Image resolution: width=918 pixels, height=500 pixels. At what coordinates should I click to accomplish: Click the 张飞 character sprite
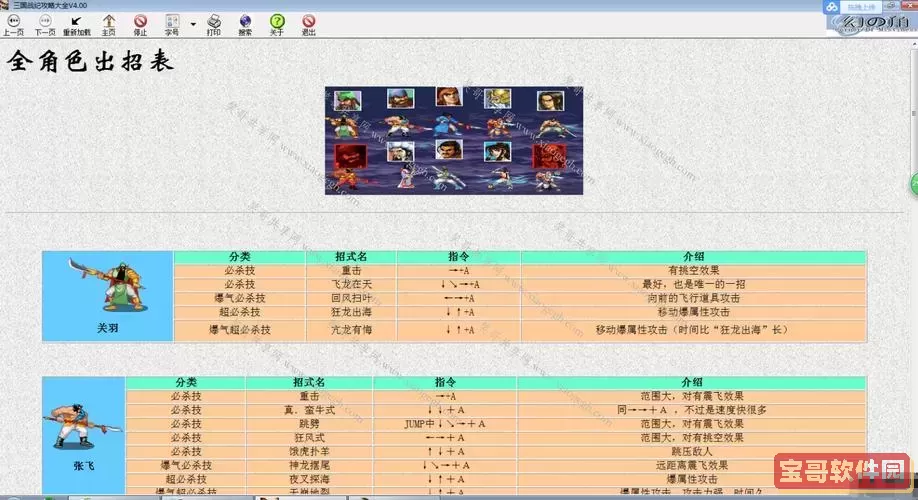(x=82, y=427)
